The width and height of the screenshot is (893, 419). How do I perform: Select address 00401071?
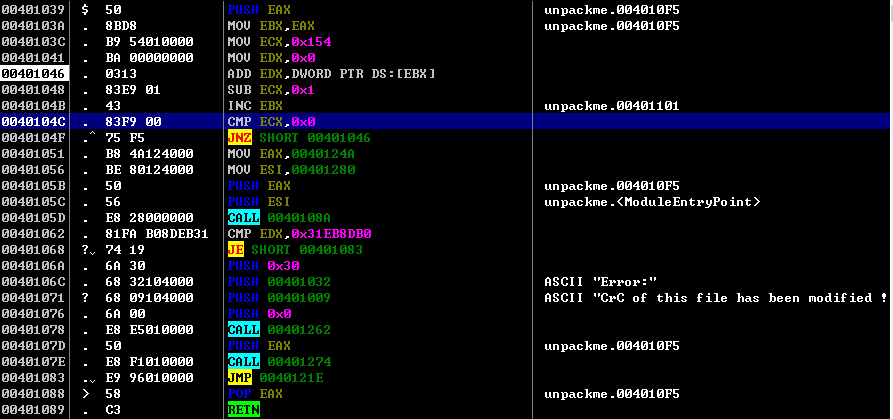(34, 297)
